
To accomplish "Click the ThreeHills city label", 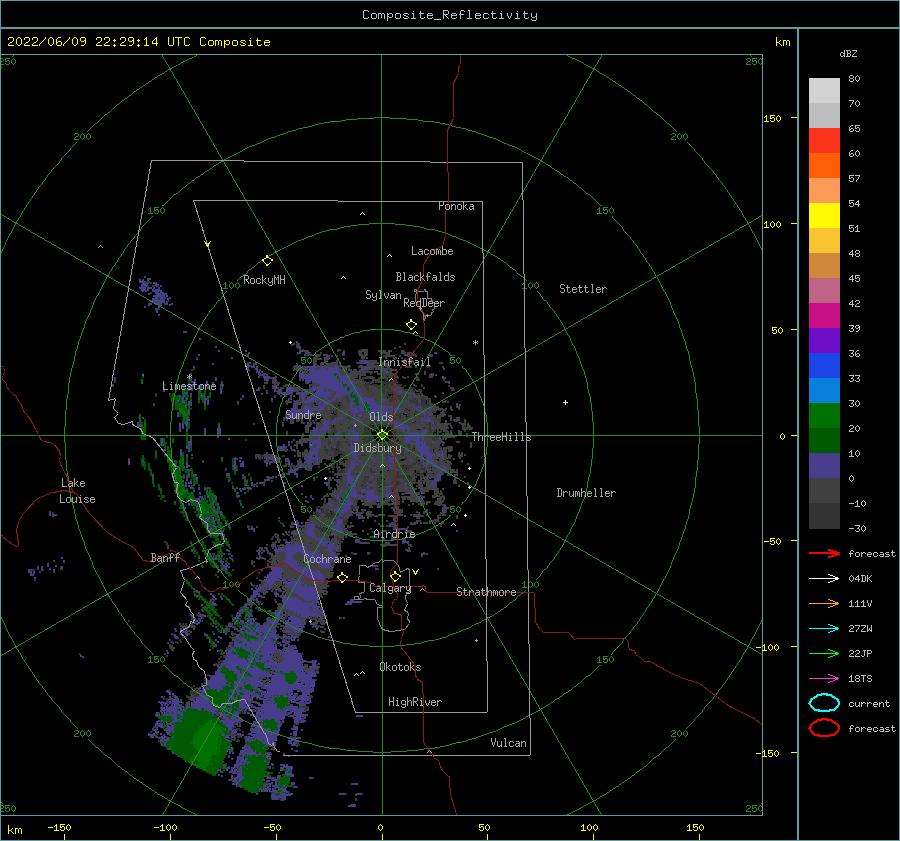I will click(x=501, y=437).
